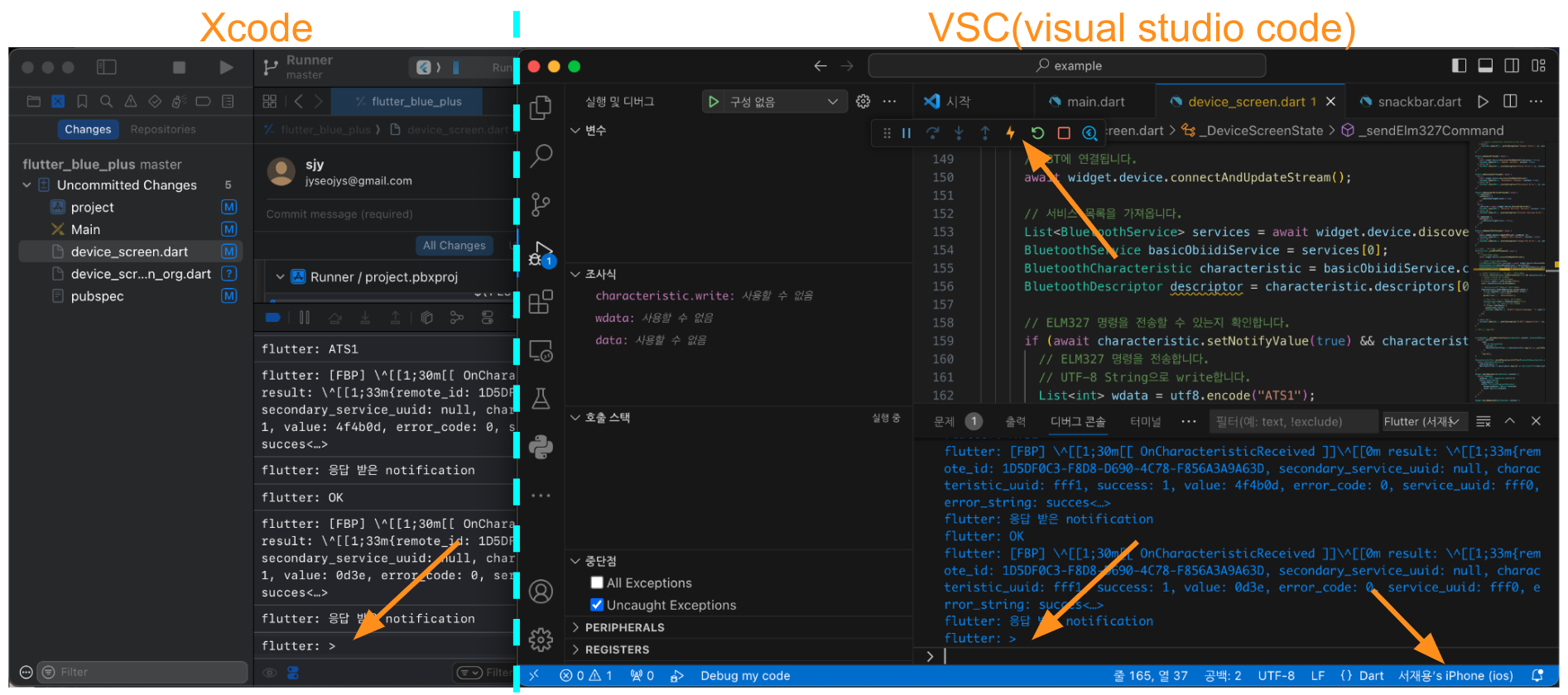Open VS Code Run and Debug view

click(x=541, y=254)
